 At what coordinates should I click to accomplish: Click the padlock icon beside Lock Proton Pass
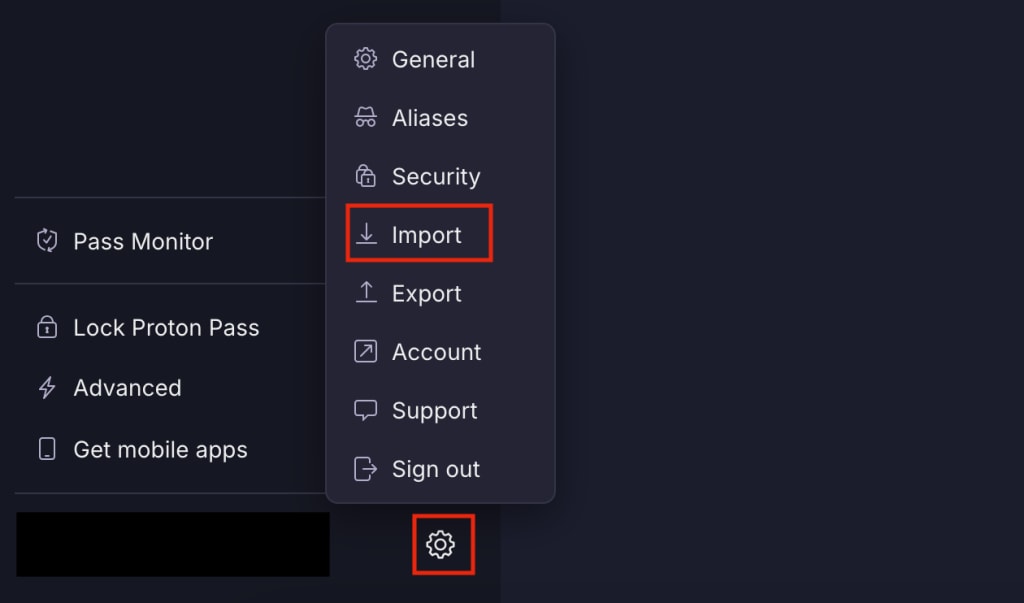(47, 327)
